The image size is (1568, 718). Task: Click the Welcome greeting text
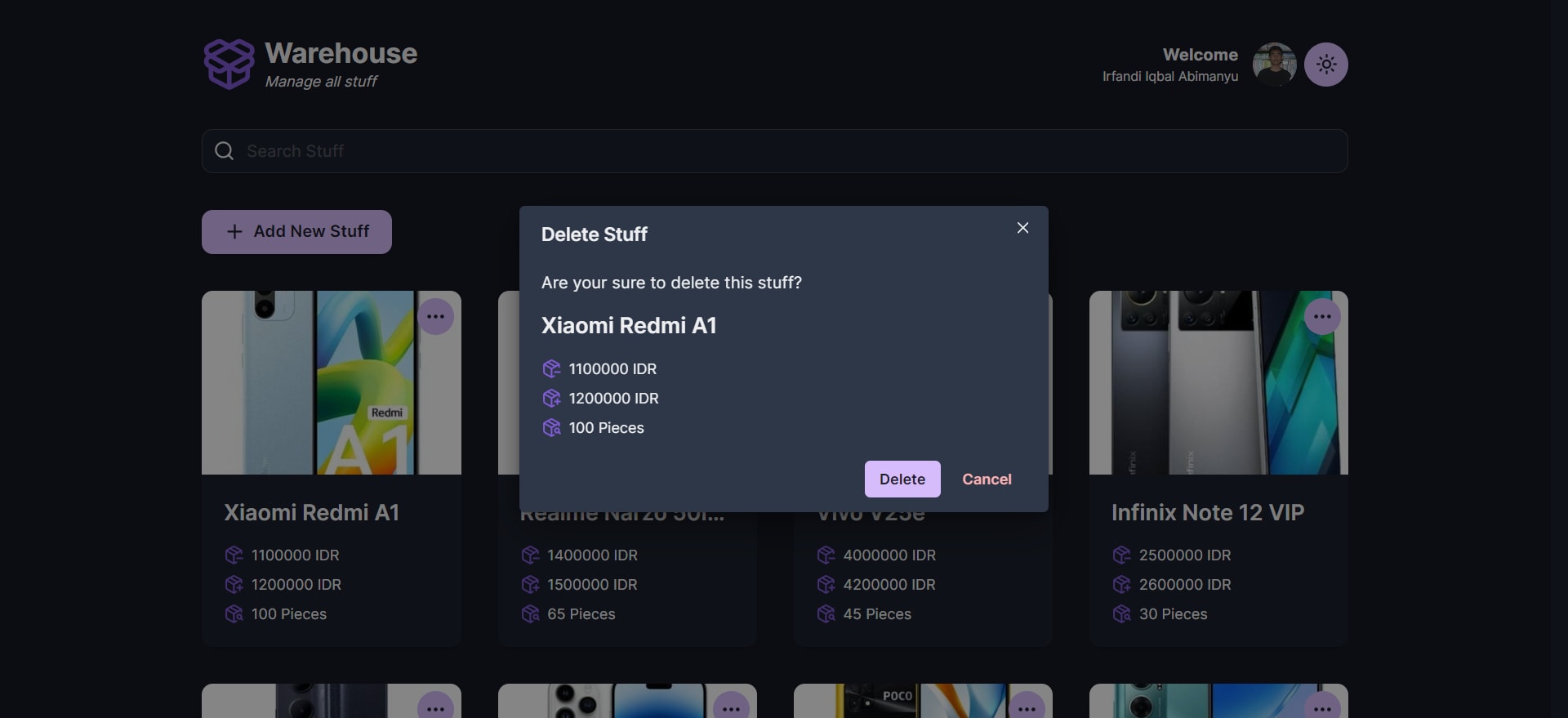pos(1200,55)
